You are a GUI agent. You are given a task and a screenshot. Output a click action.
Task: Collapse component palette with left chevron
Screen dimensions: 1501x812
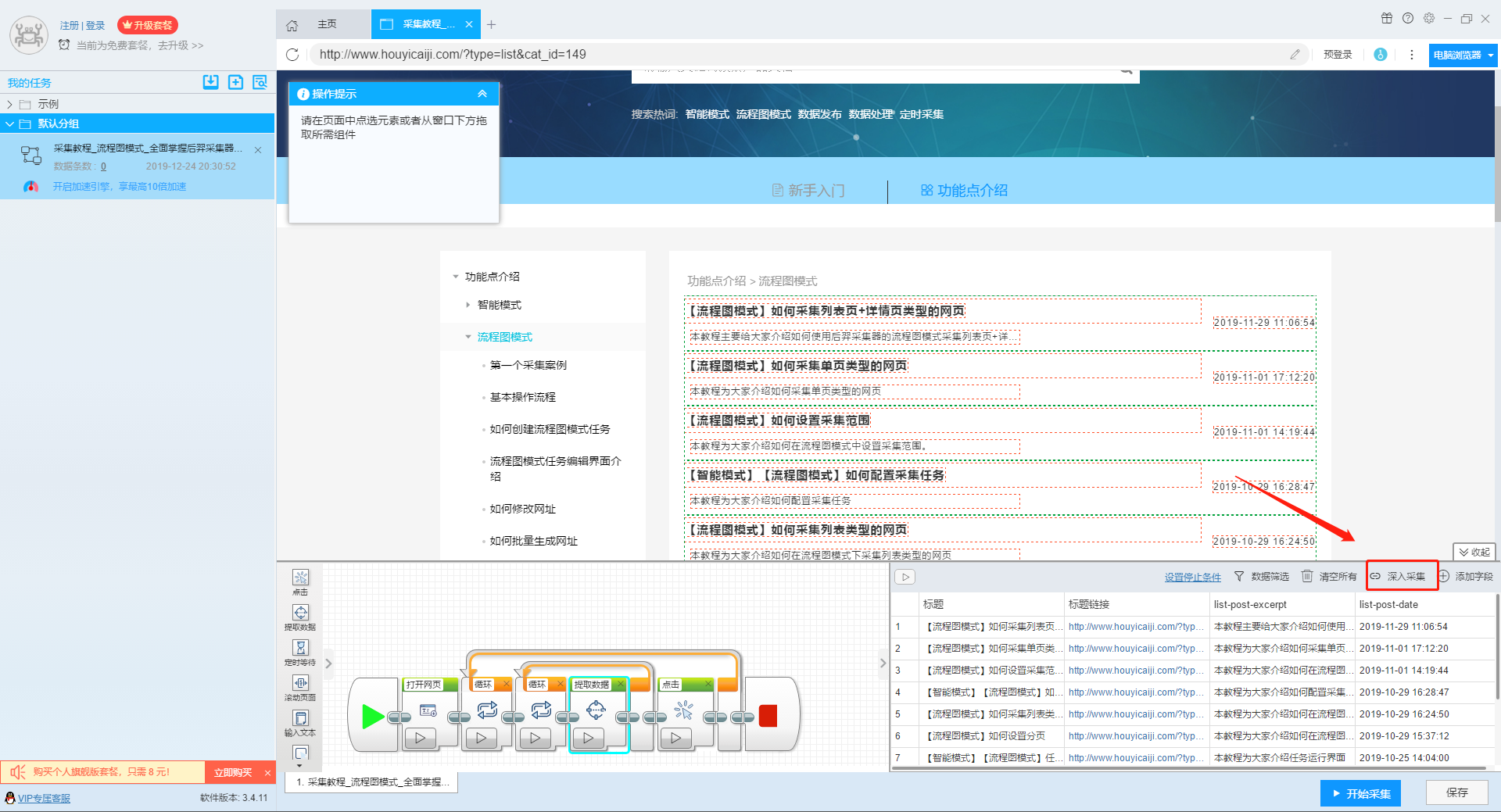[328, 664]
